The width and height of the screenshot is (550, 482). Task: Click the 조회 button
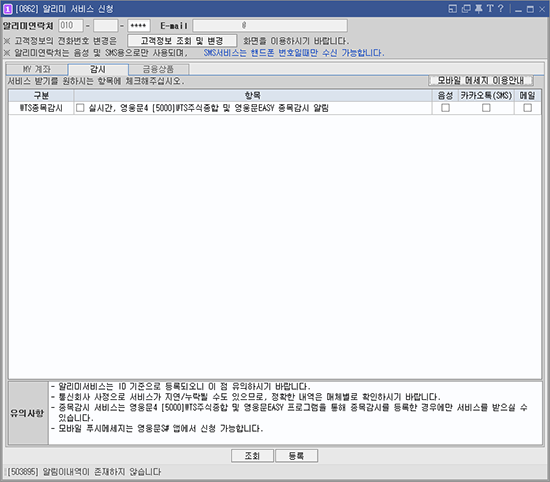coord(252,456)
